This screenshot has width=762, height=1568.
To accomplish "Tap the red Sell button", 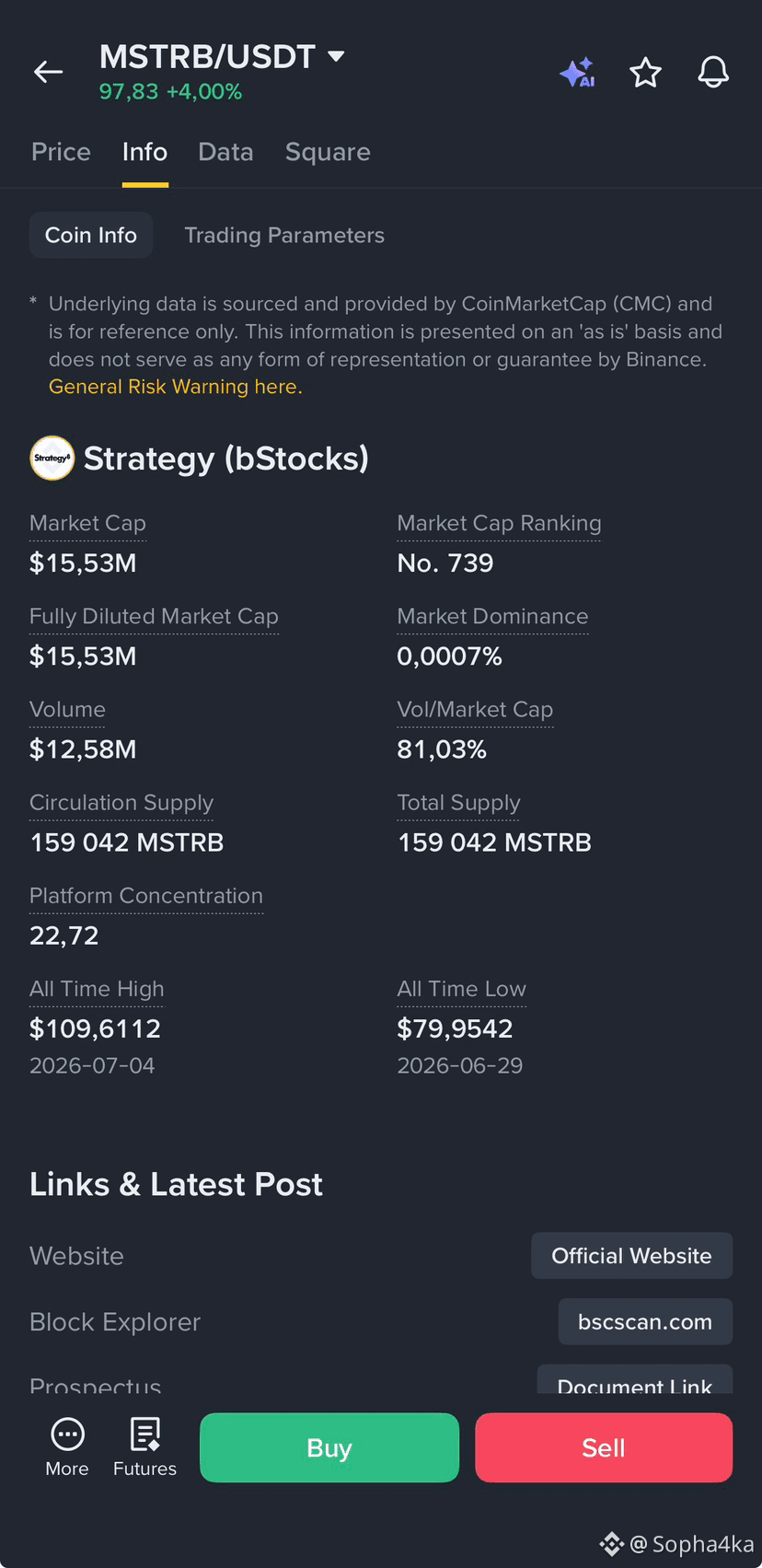I will pyautogui.click(x=604, y=1447).
